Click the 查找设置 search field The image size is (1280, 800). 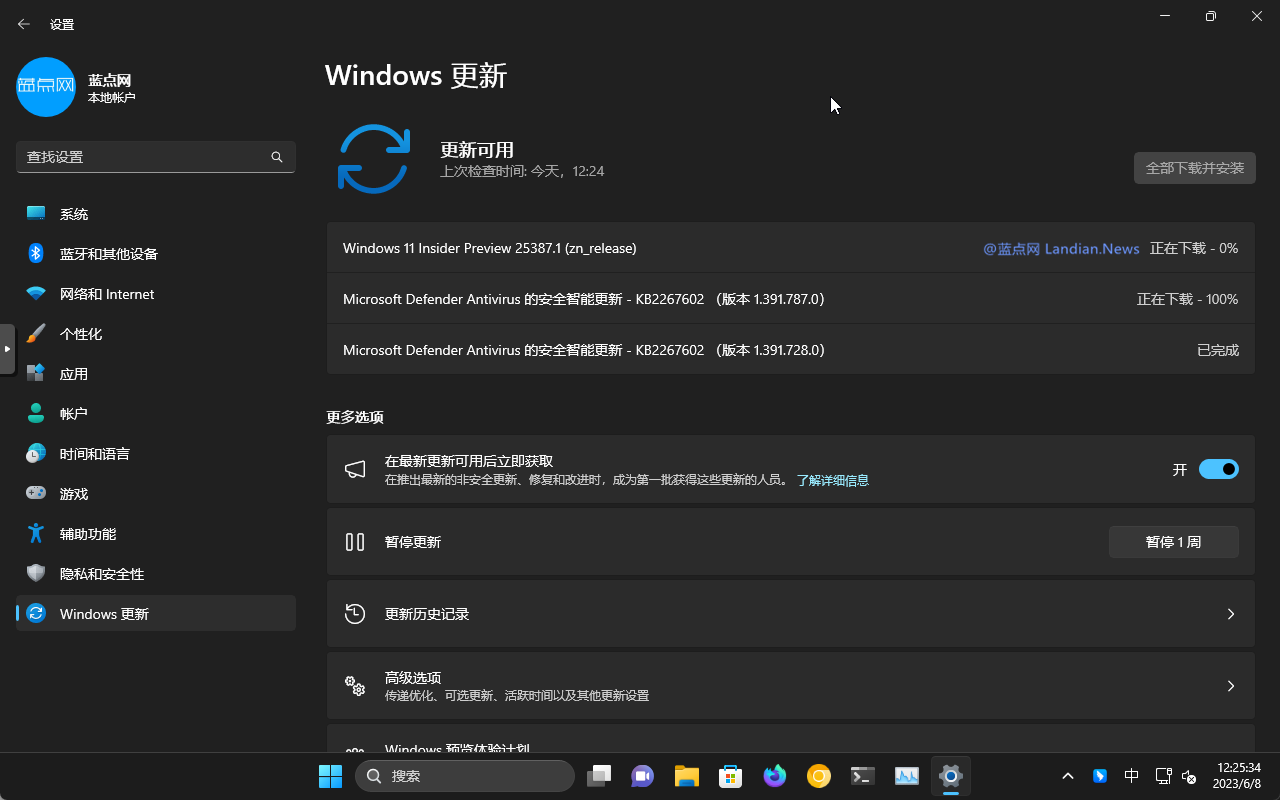pyautogui.click(x=156, y=157)
